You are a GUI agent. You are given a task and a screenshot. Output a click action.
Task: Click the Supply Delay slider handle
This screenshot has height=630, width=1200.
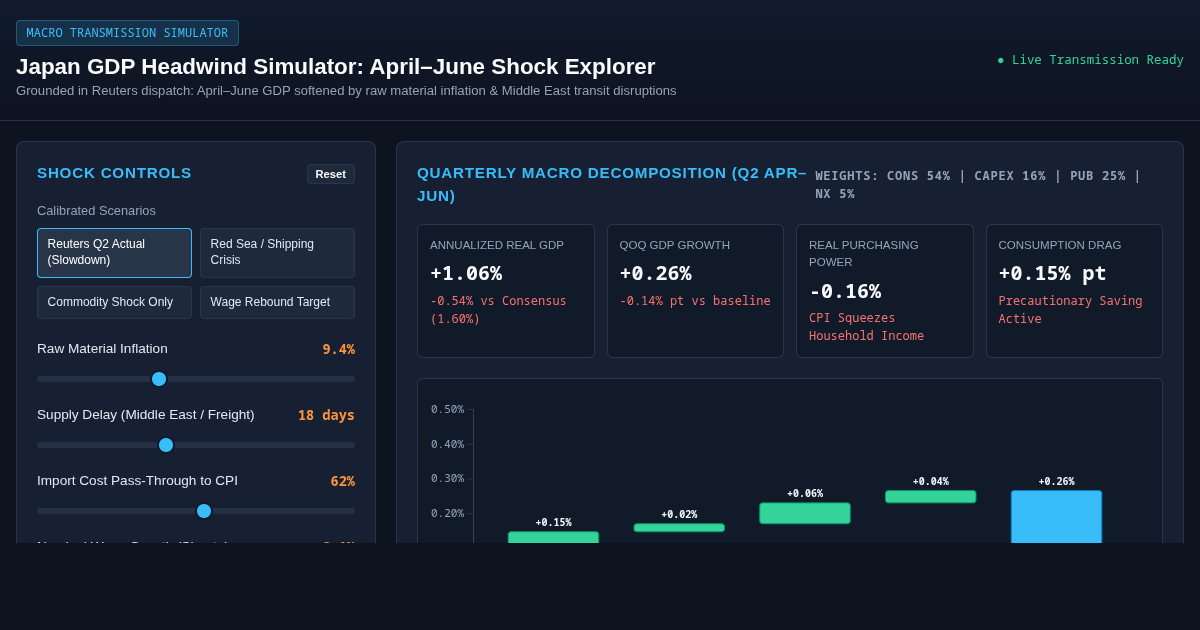coord(166,445)
